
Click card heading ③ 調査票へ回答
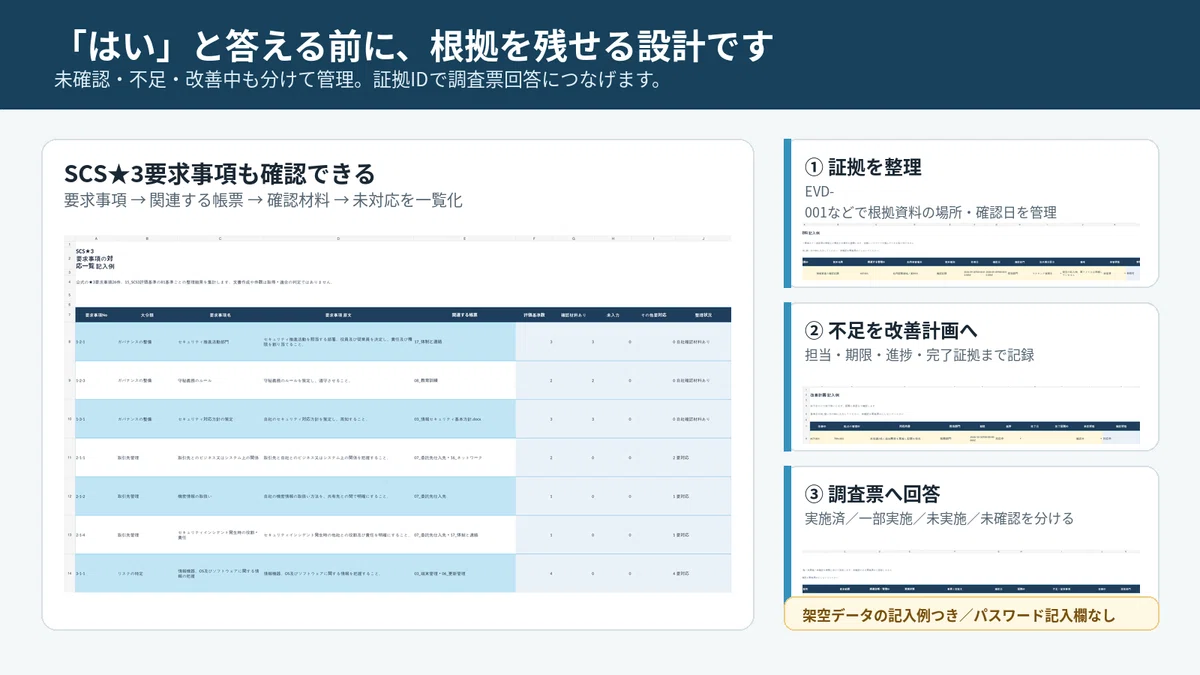872,494
